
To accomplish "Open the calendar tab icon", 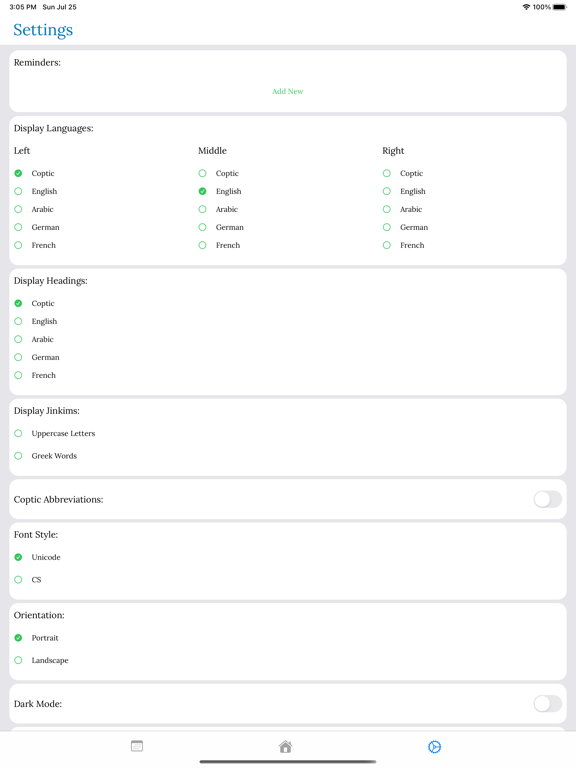I will 137,746.
